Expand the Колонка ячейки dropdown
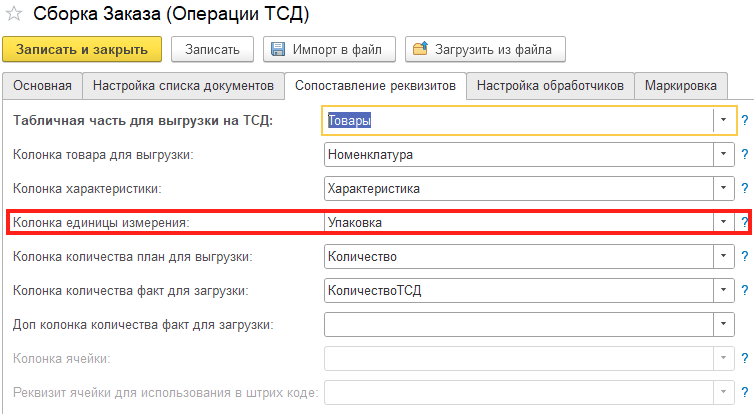The width and height of the screenshot is (754, 414). 723,358
